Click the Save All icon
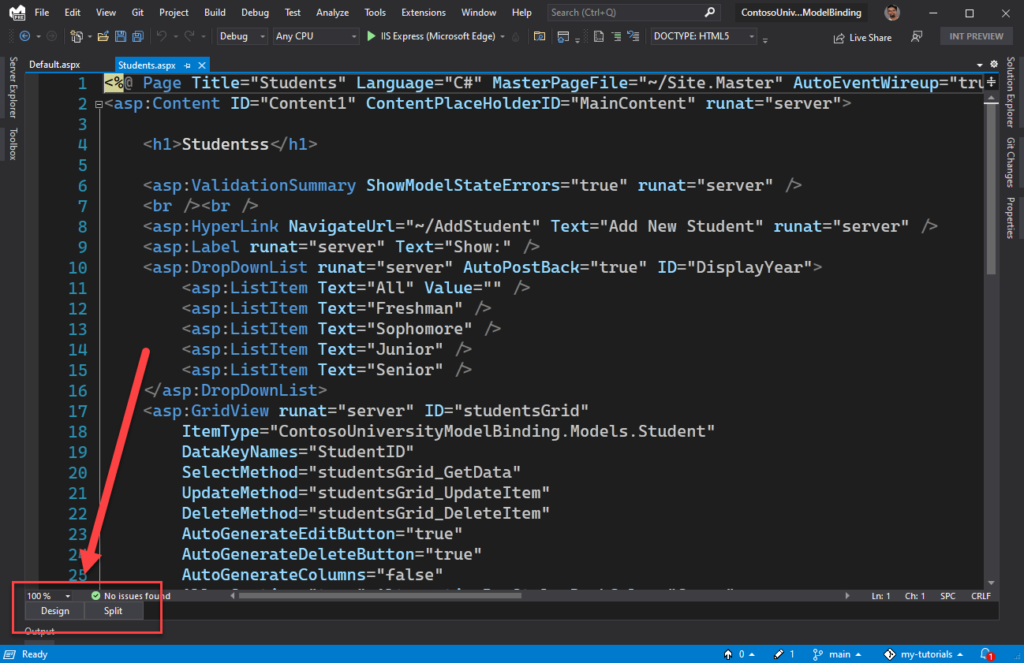Image resolution: width=1024 pixels, height=663 pixels. (139, 36)
